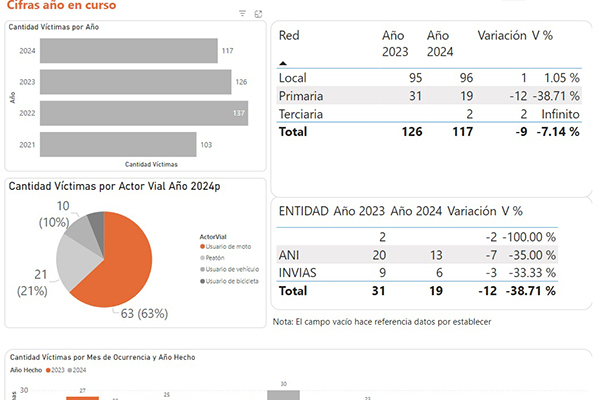The height and width of the screenshot is (400, 600).
Task: Toggle the sort arrow under the Red column
Action: 283,64
